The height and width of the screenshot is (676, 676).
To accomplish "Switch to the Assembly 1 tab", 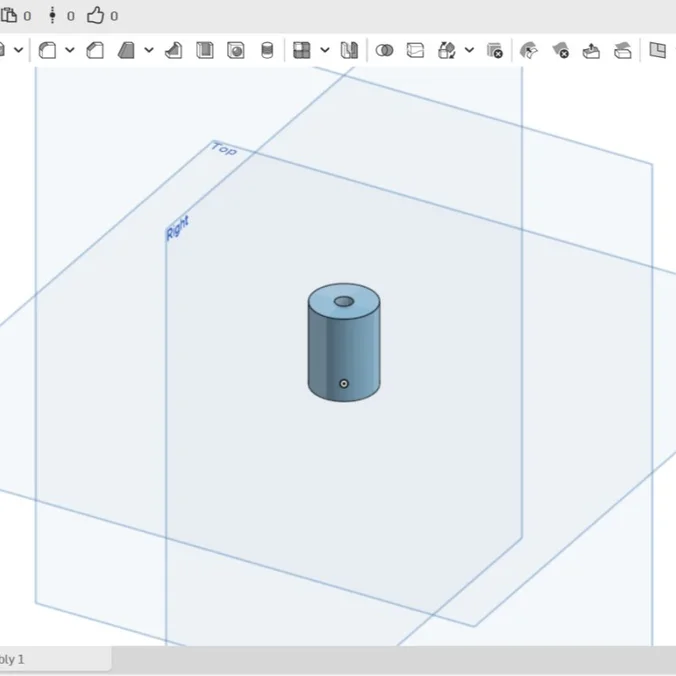I will tap(55, 660).
